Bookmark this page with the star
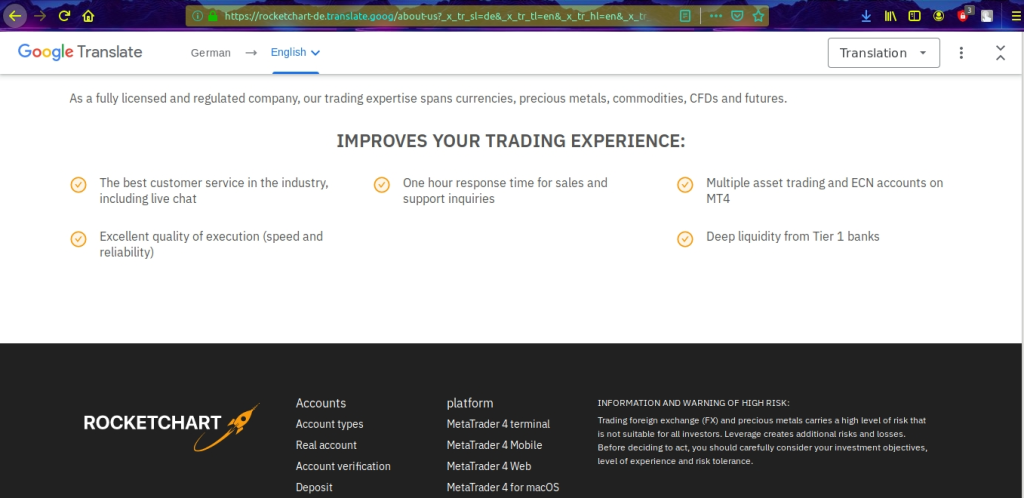The height and width of the screenshot is (498, 1024). click(758, 16)
